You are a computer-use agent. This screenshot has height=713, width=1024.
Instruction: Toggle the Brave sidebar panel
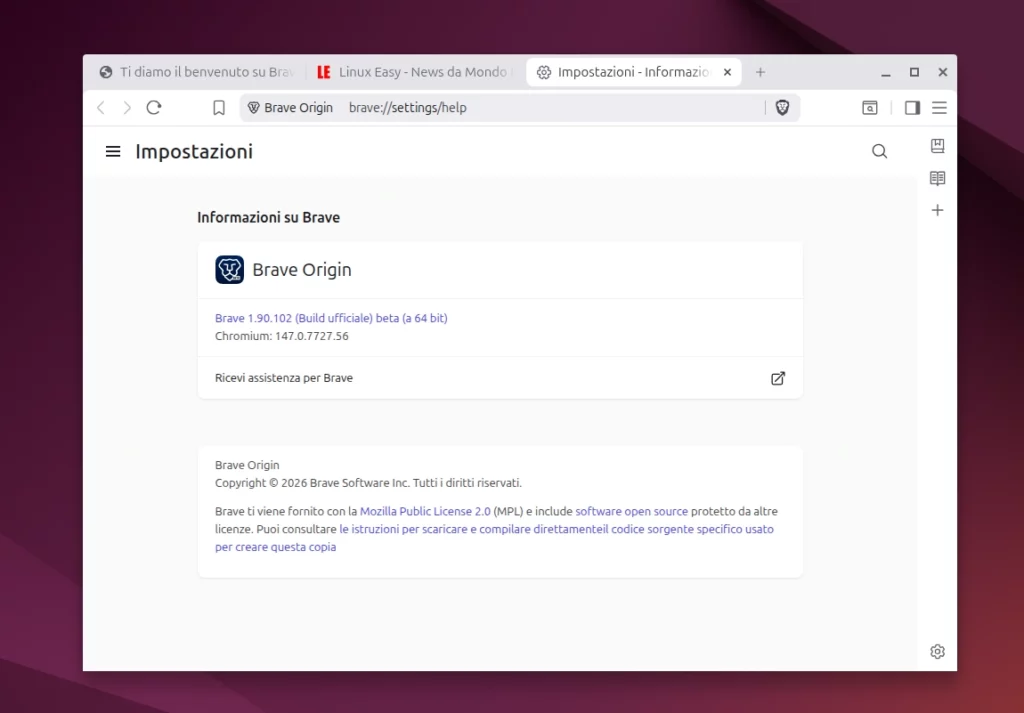coord(912,107)
